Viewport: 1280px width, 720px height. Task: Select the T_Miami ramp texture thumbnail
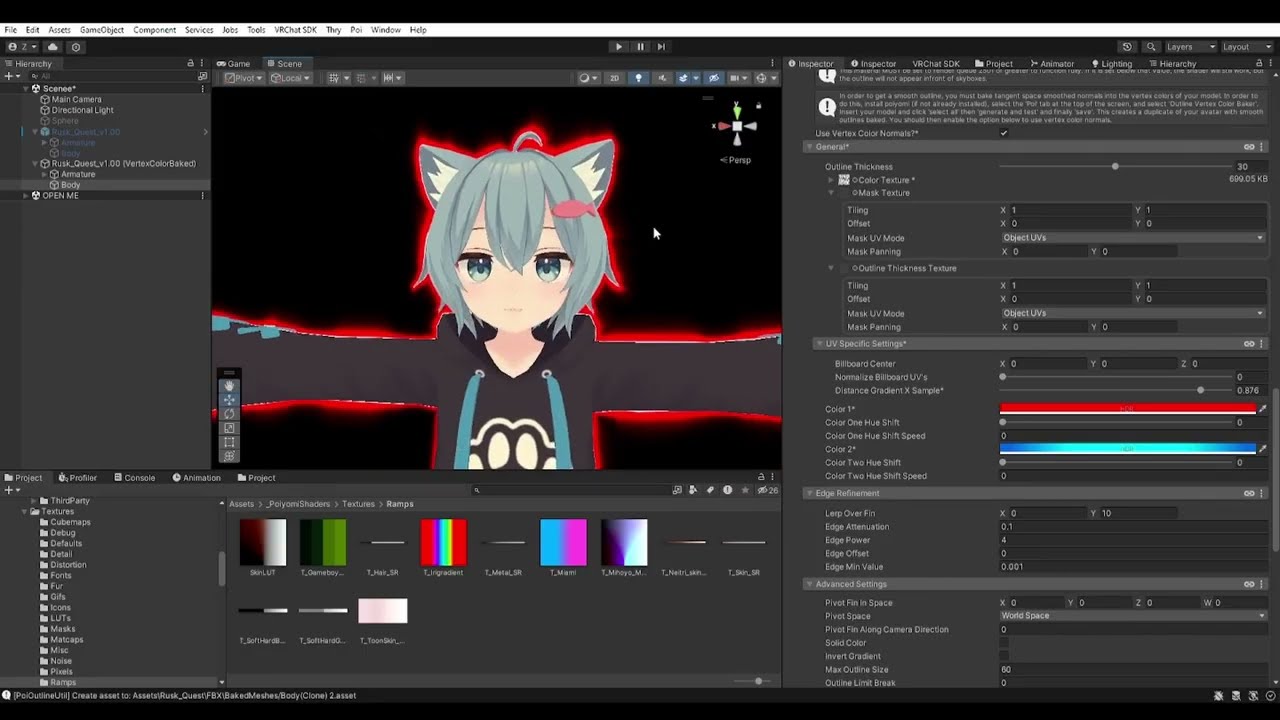pos(563,543)
